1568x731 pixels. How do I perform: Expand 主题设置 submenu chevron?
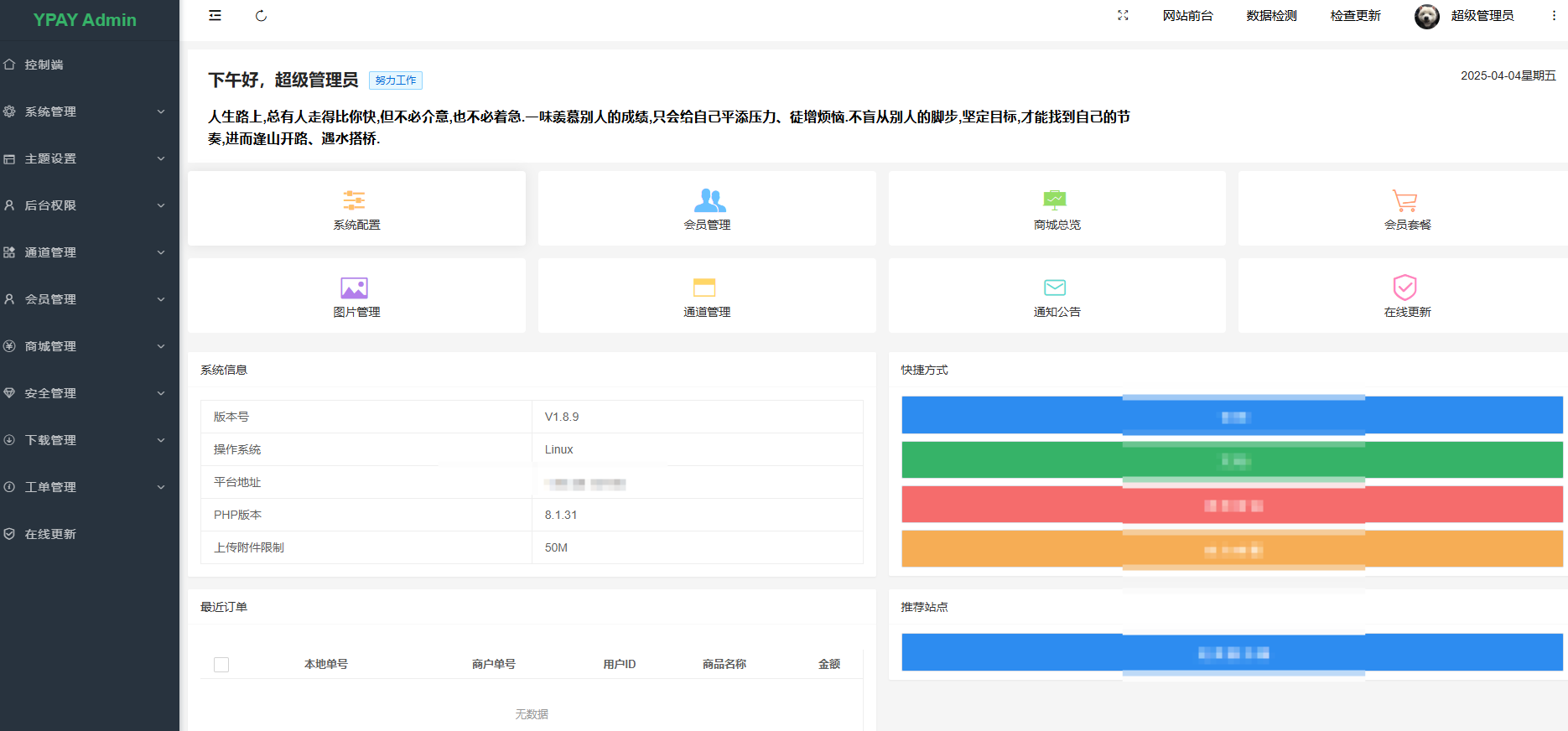tap(161, 158)
